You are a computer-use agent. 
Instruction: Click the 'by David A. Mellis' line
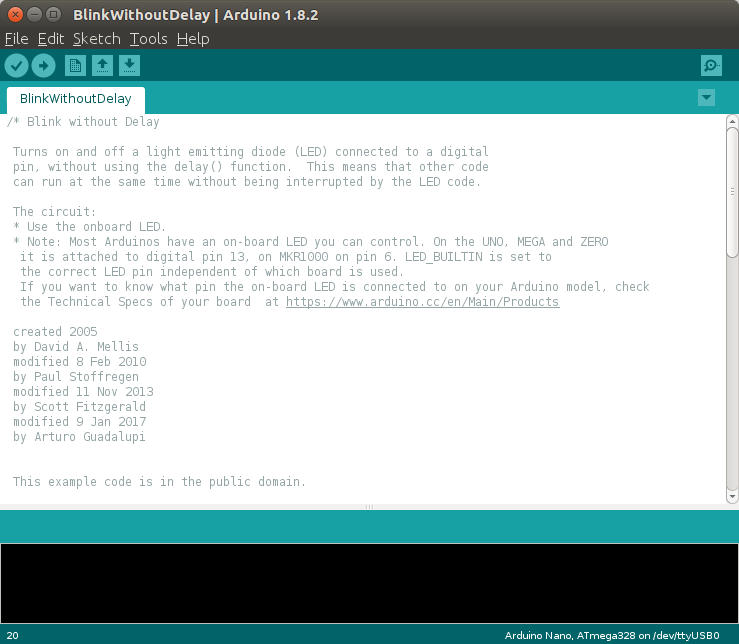[x=76, y=347]
